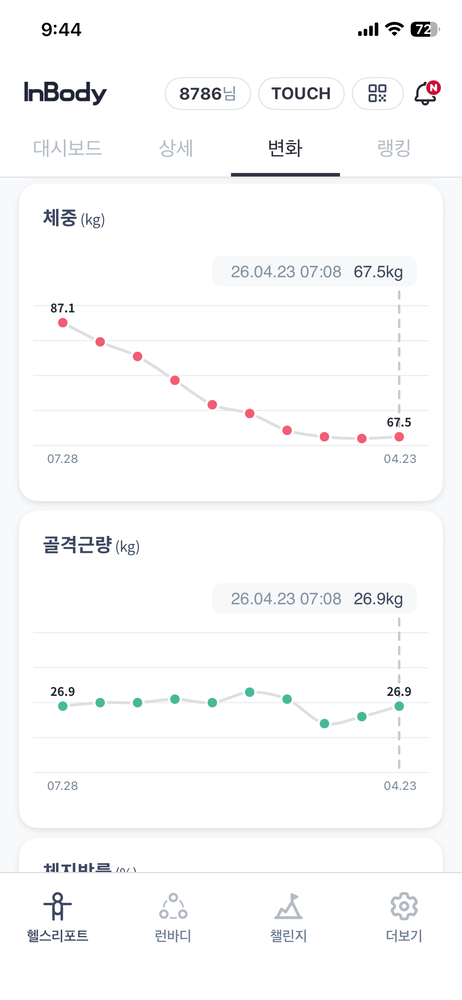Open 헬스리포트 in bottom navigation
This screenshot has height=1000, width=462.
(x=57, y=918)
